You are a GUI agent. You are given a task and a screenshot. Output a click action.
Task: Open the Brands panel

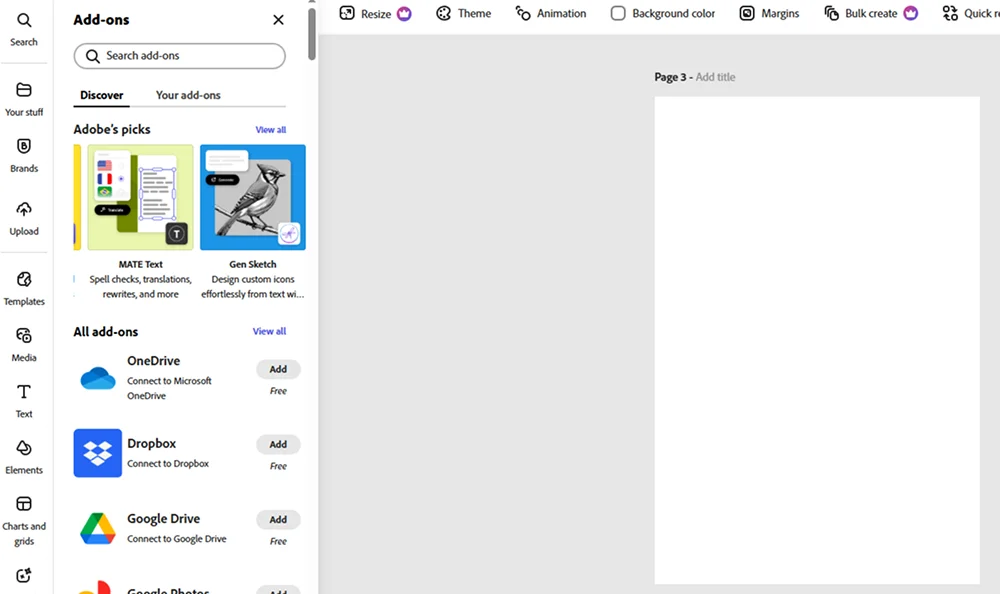[24, 156]
